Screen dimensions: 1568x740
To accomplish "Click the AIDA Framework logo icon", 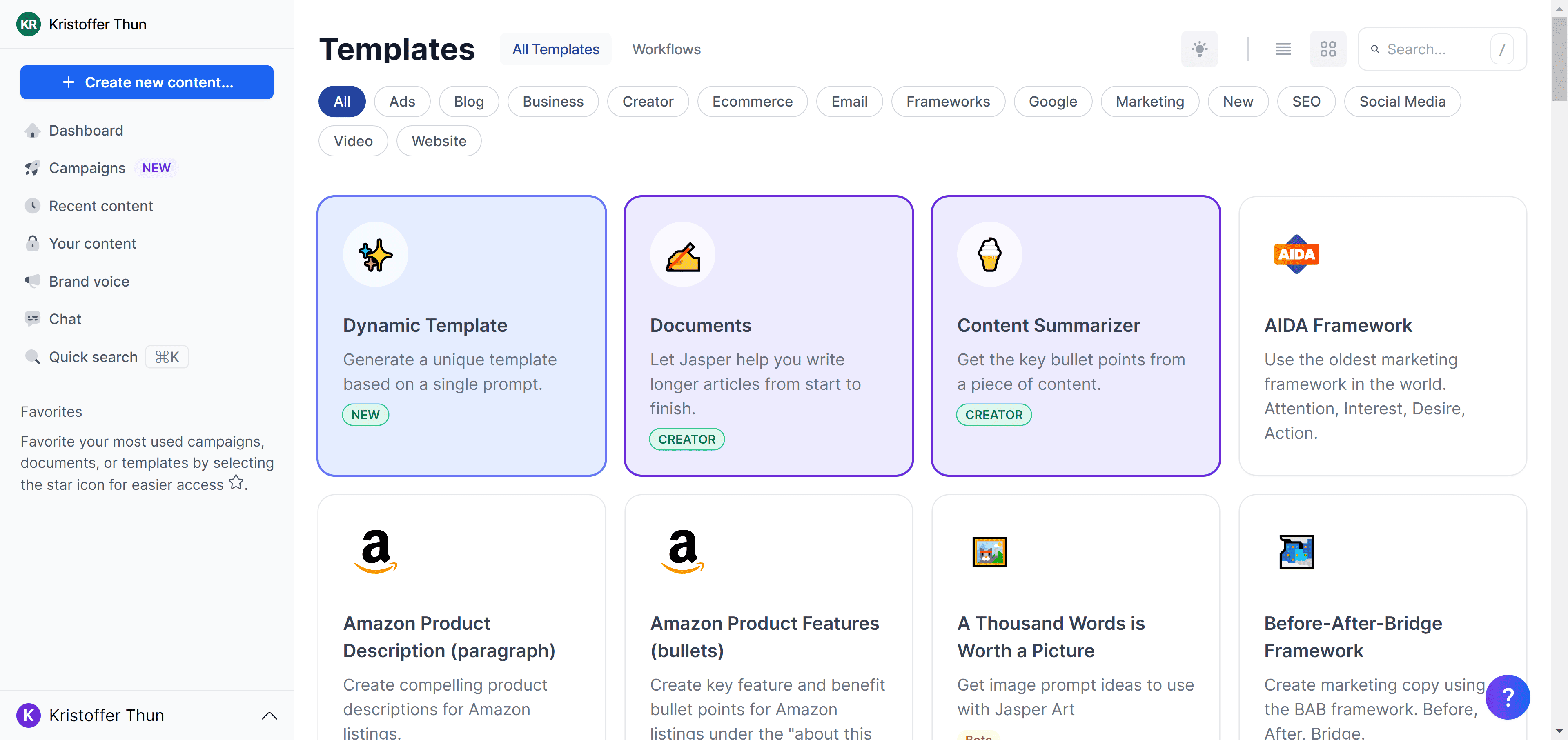I will [1296, 254].
